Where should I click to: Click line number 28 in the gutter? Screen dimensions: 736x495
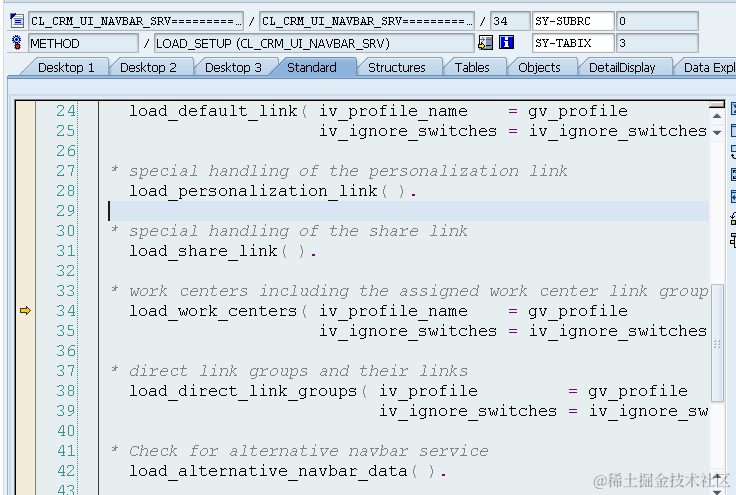(x=66, y=190)
